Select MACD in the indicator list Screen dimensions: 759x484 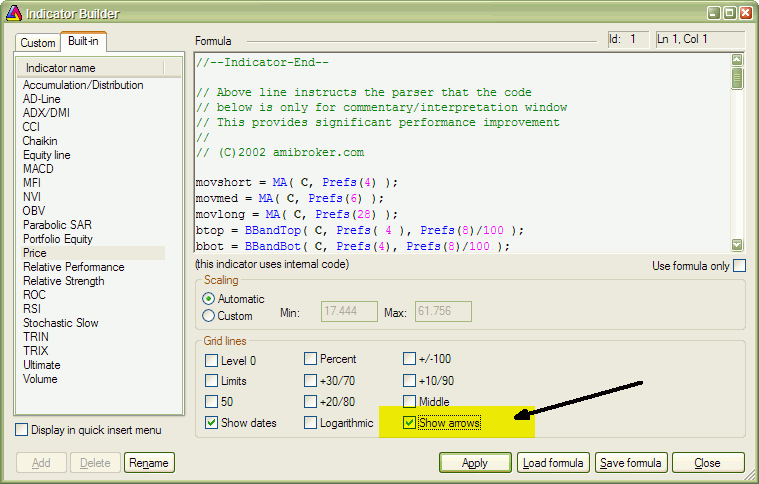point(38,169)
